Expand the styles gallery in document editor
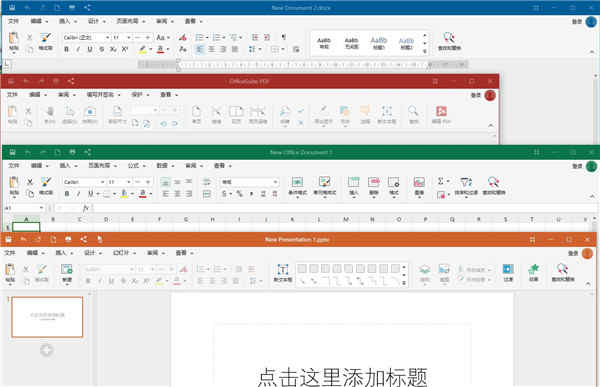 tap(425, 51)
